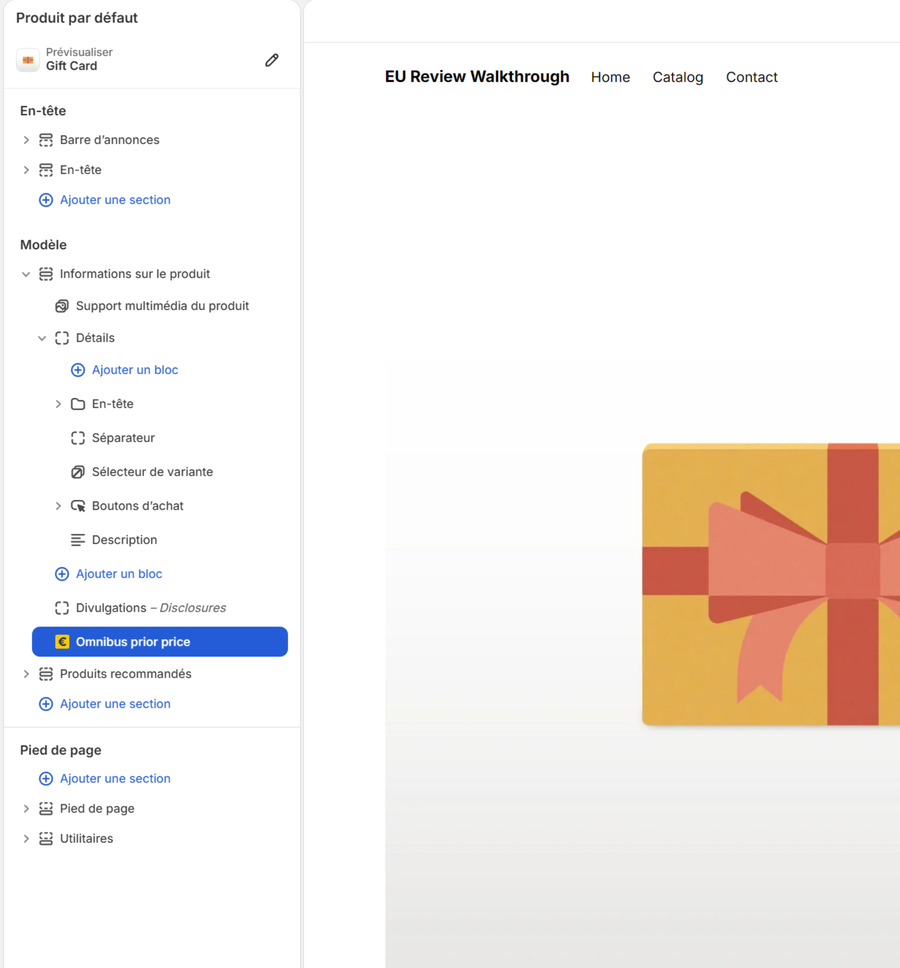This screenshot has width=900, height=968.
Task: Click the En-tête section icon under En-tête heading
Action: click(46, 170)
